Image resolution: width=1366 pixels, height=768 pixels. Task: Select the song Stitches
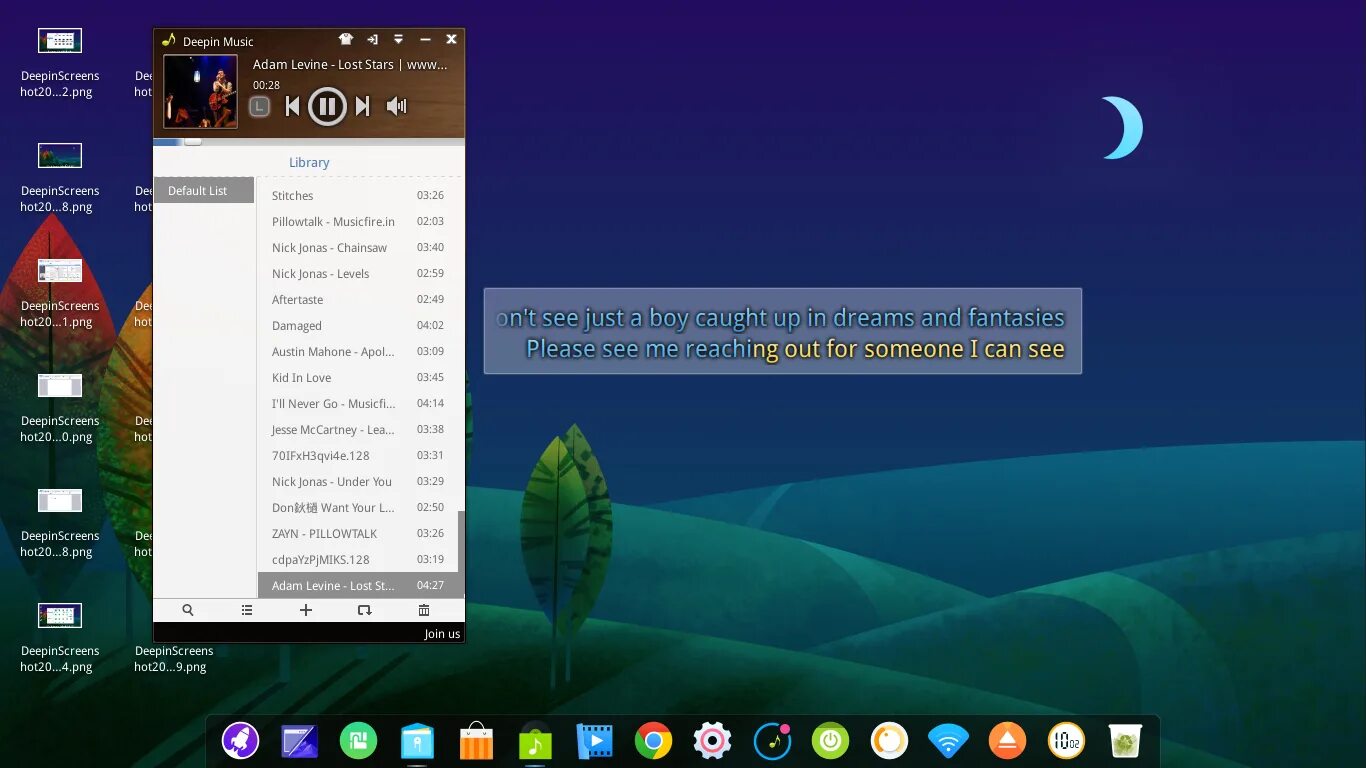click(x=357, y=196)
